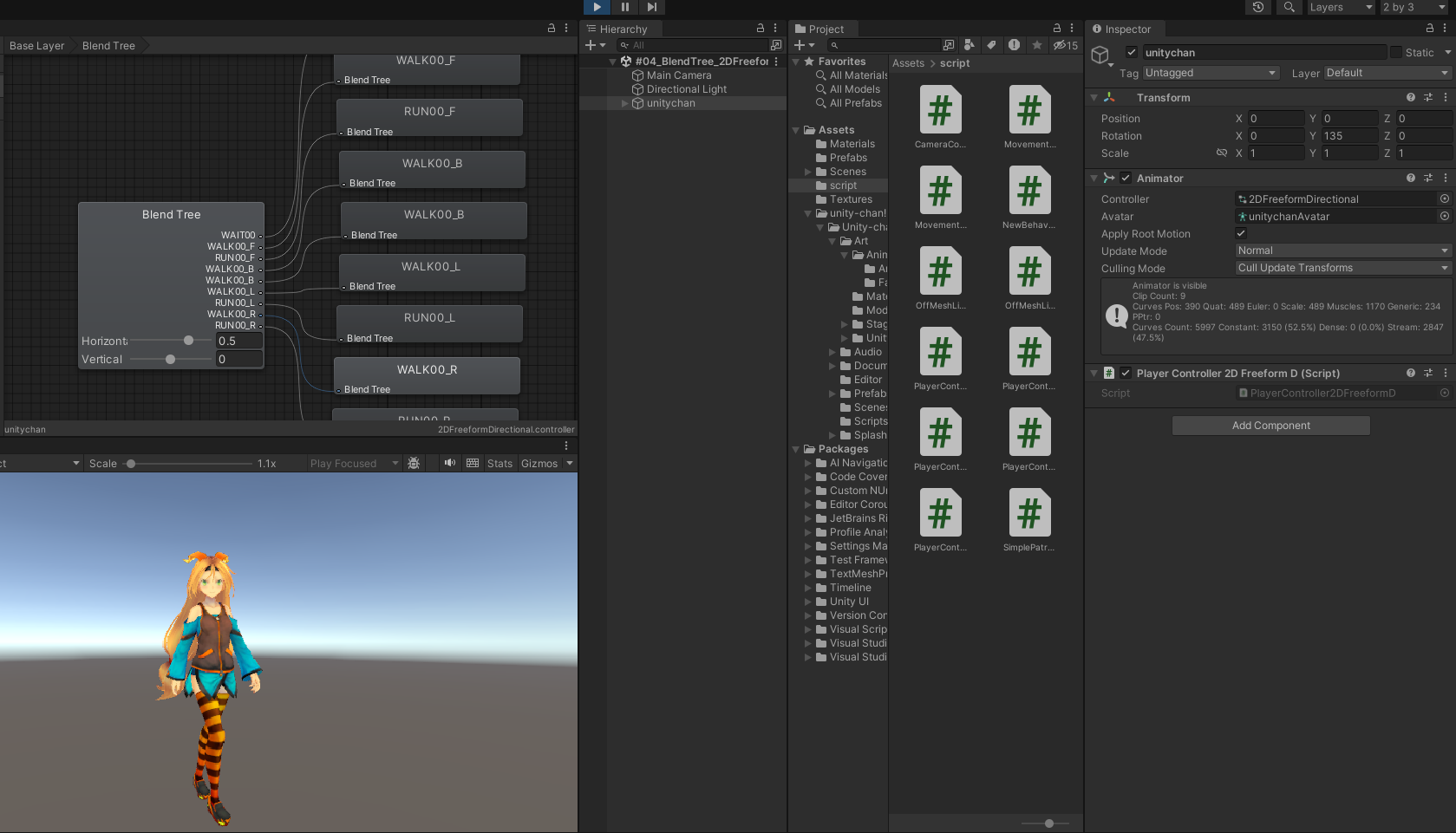This screenshot has width=1456, height=833.
Task: Click the global search magnifier icon
Action: click(x=1290, y=7)
